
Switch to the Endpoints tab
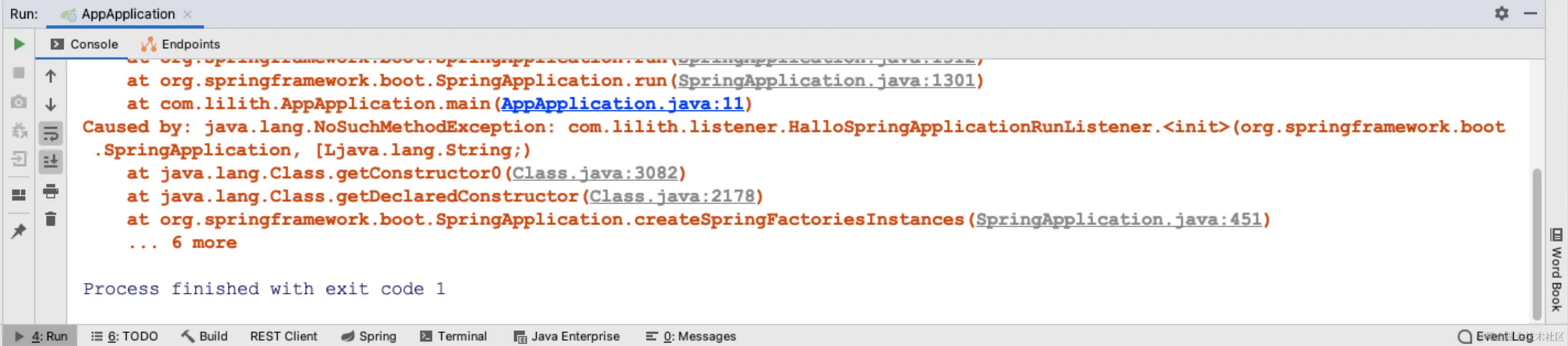coord(180,45)
